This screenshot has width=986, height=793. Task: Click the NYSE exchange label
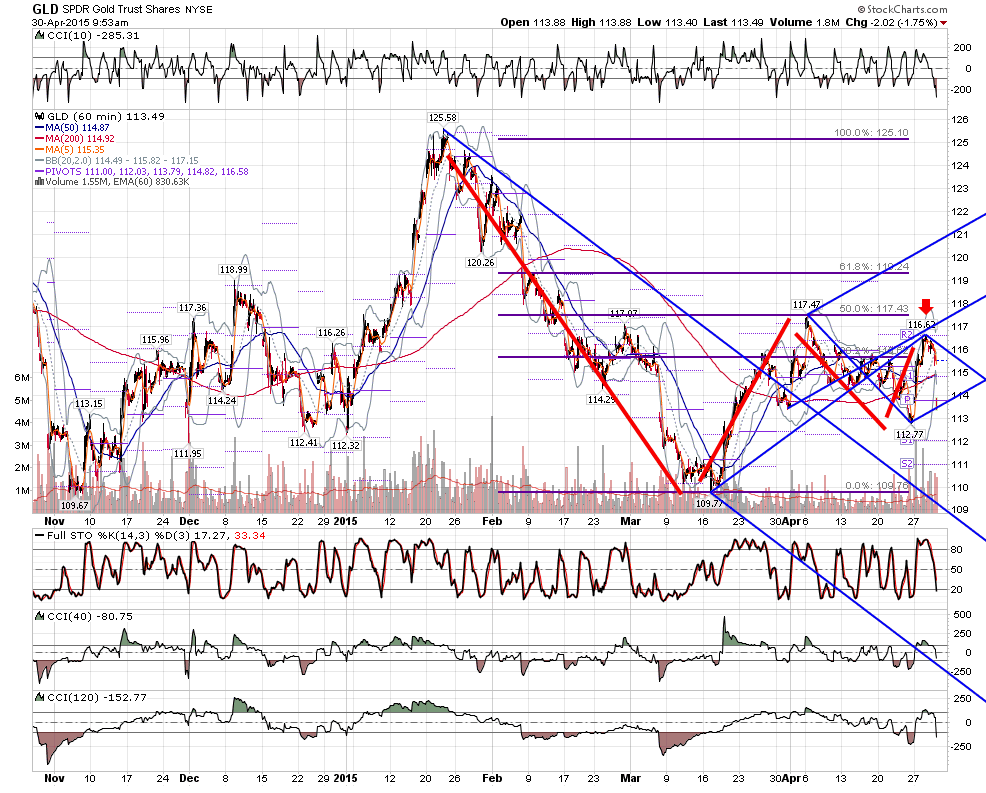199,9
